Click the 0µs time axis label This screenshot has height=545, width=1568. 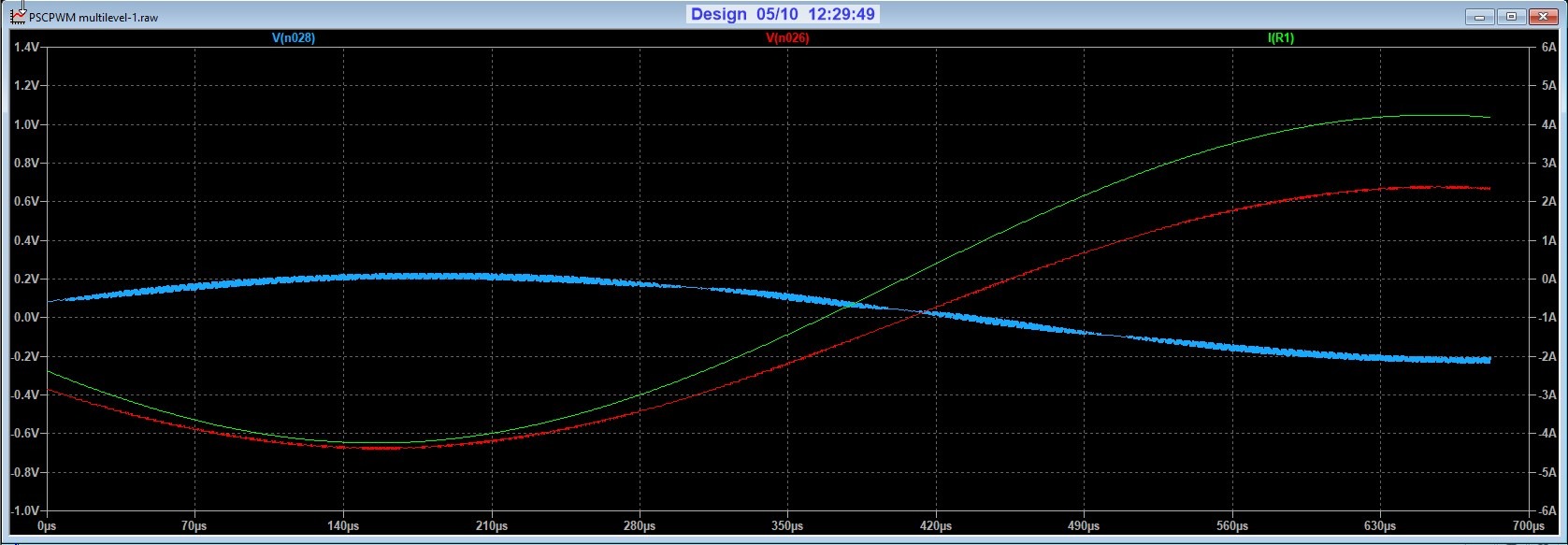(x=46, y=526)
